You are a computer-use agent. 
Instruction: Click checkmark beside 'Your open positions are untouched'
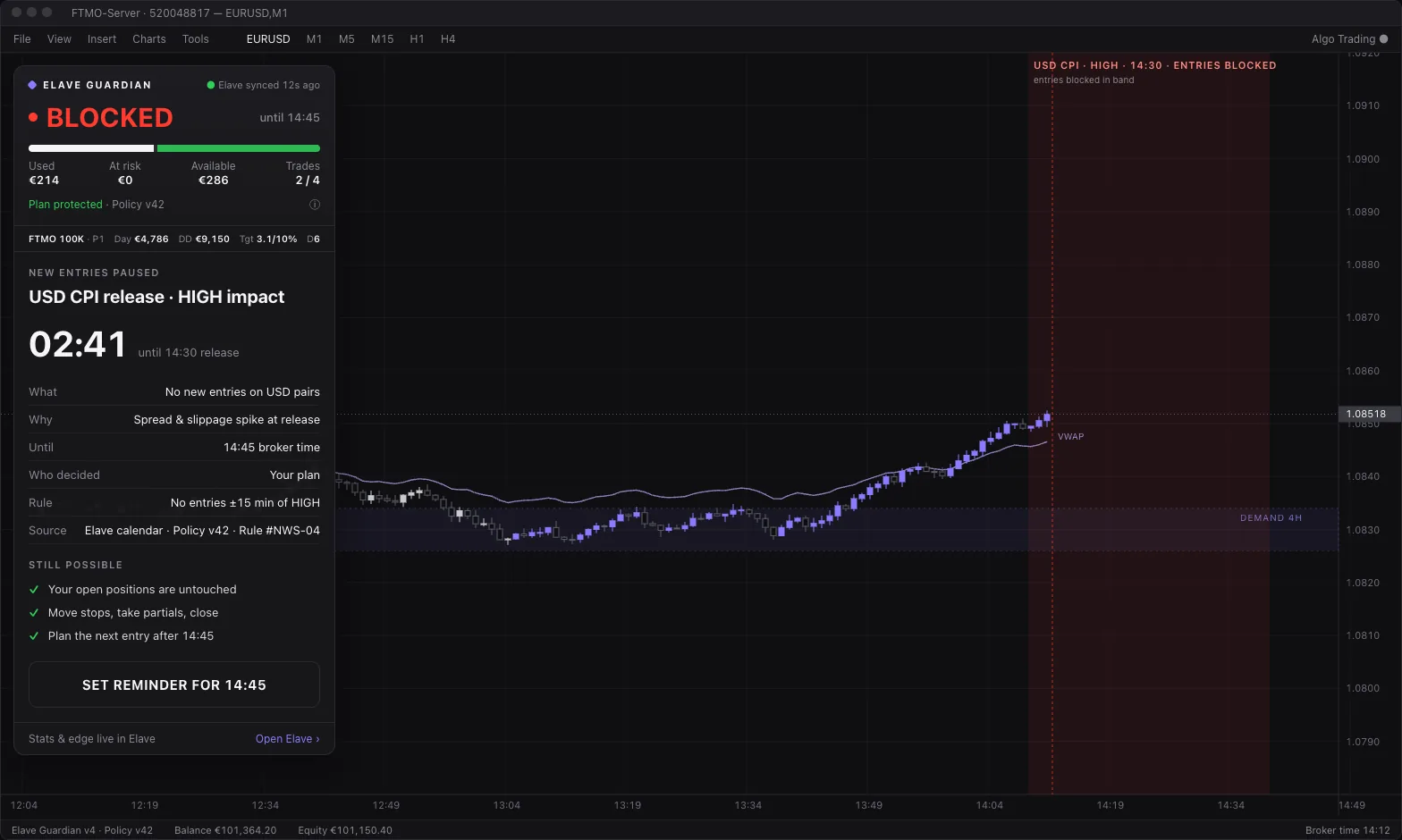point(34,590)
